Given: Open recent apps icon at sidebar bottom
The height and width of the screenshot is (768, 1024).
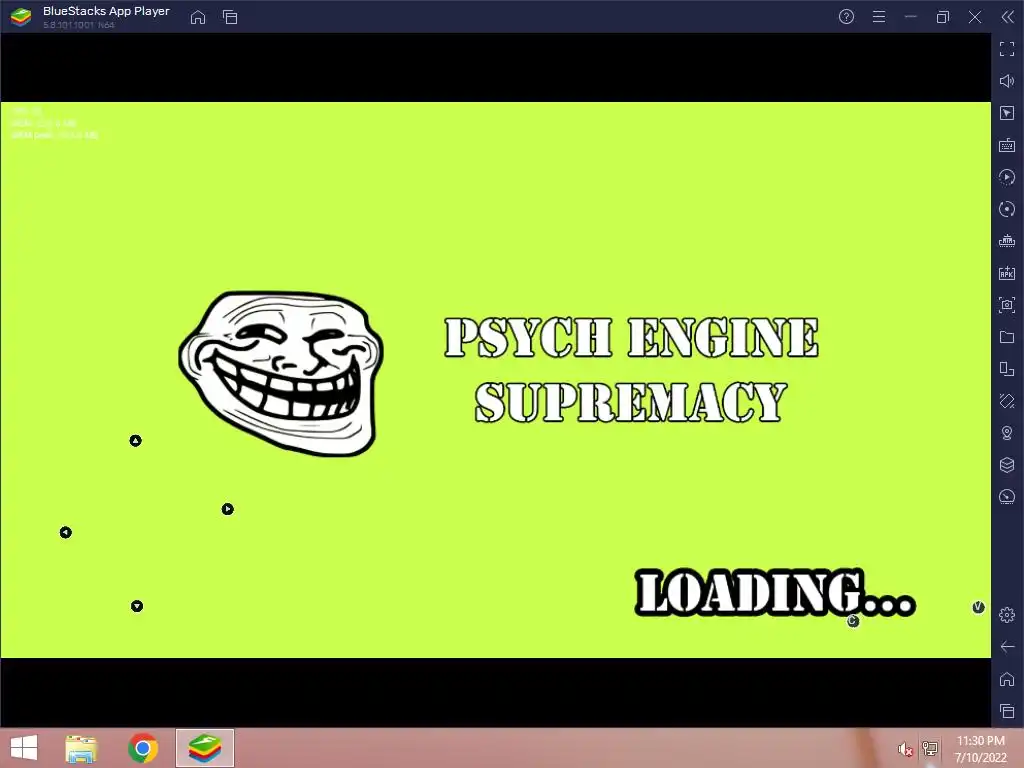Looking at the screenshot, I should [x=1006, y=711].
